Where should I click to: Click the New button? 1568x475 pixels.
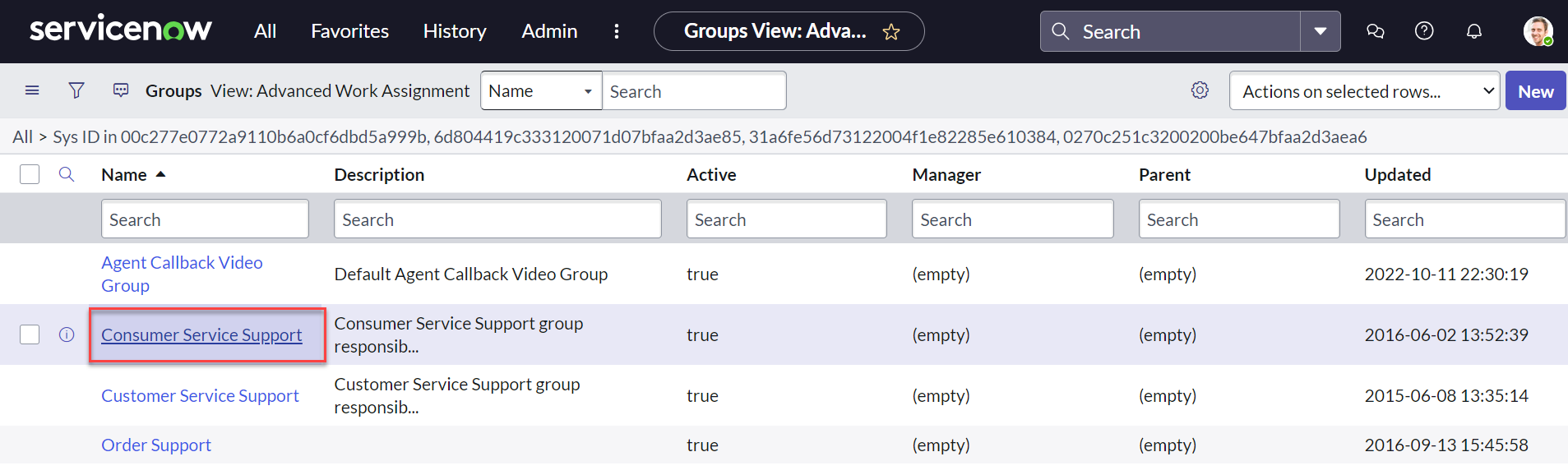(1535, 91)
